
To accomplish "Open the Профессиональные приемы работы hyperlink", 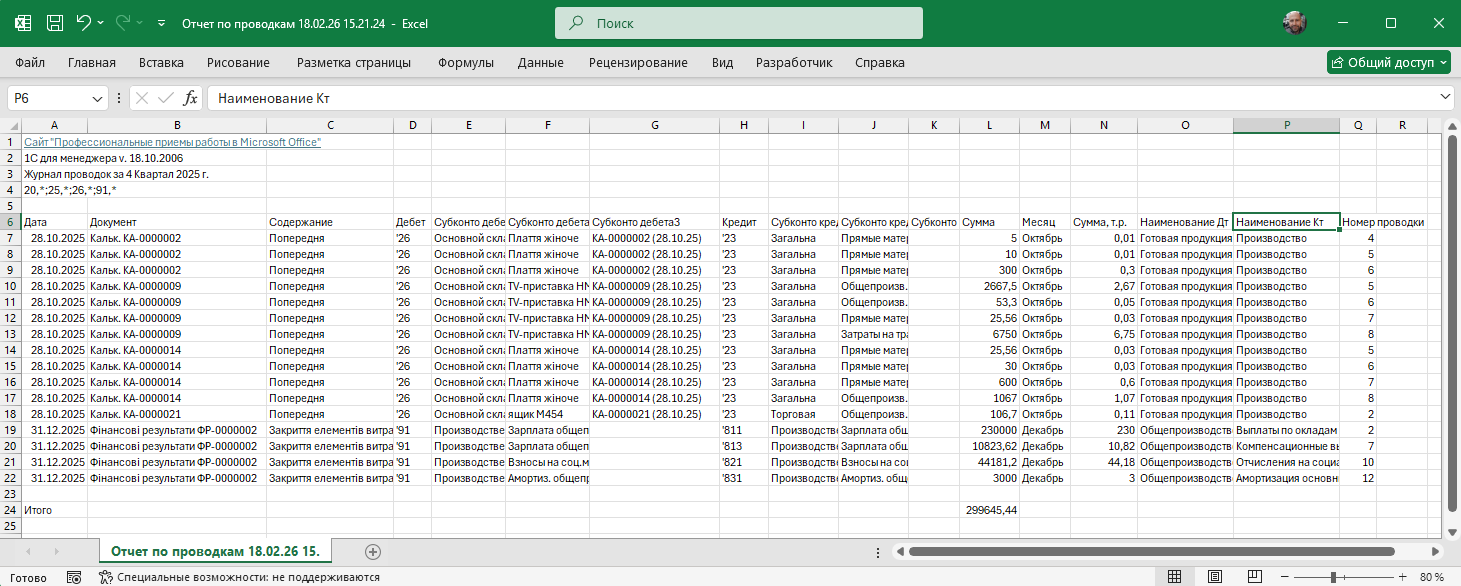I will 172,142.
